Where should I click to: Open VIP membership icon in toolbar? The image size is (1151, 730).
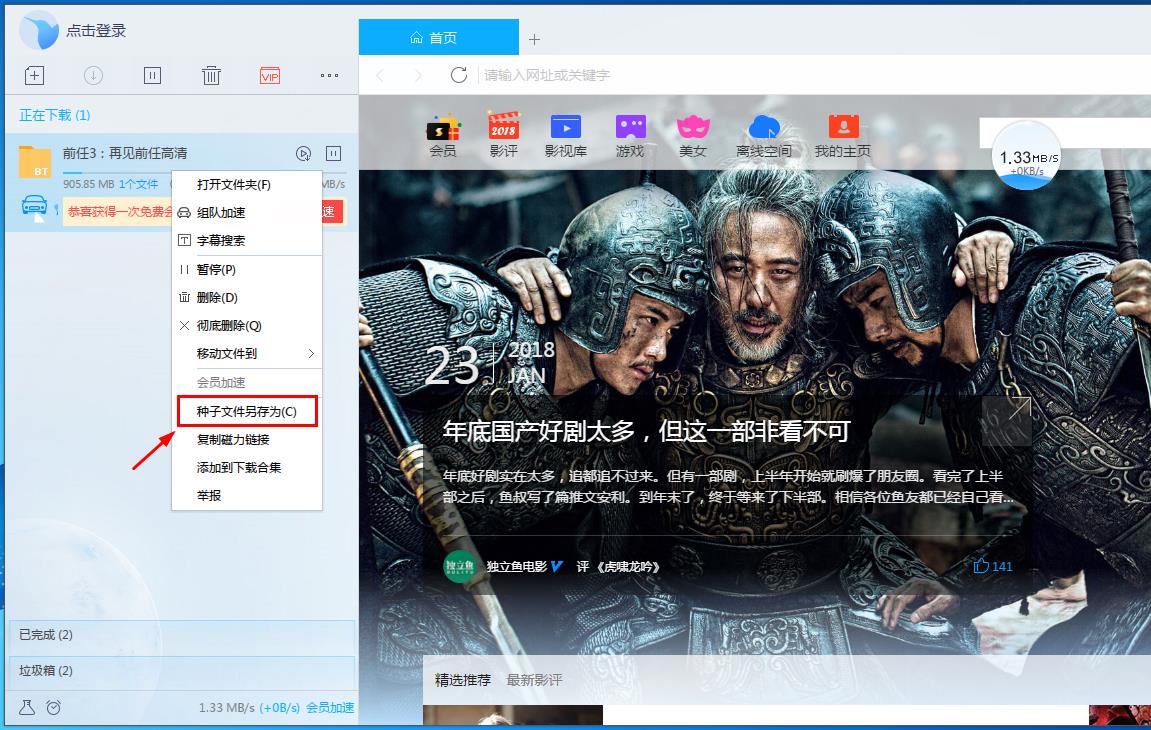(x=268, y=75)
